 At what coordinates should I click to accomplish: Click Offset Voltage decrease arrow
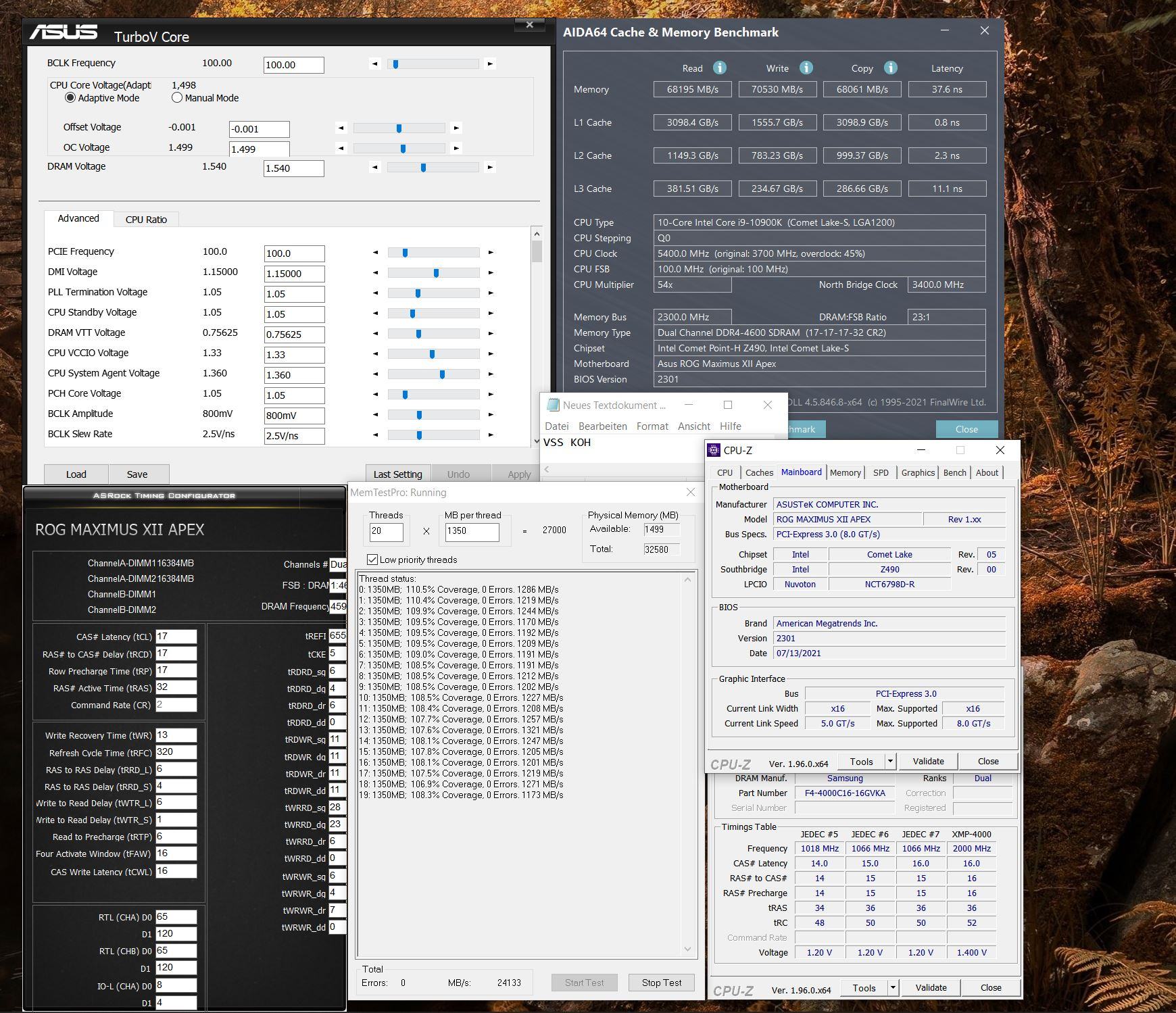coord(341,128)
